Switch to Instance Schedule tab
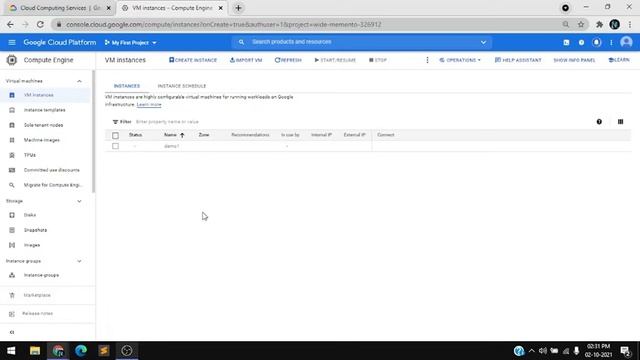 pyautogui.click(x=182, y=86)
